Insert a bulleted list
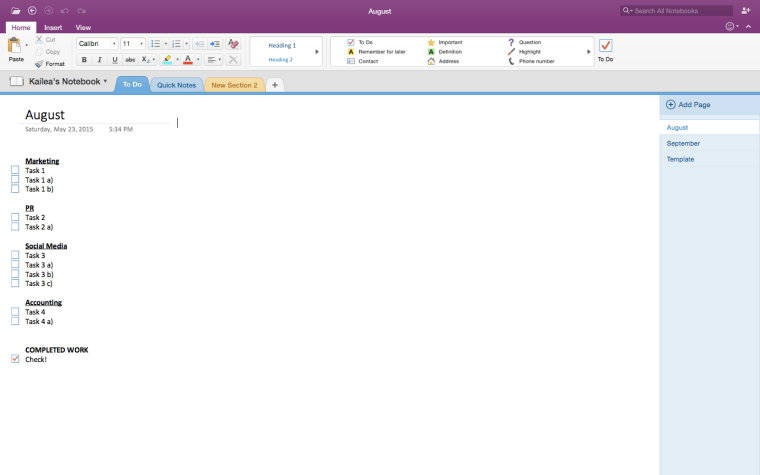 (155, 44)
